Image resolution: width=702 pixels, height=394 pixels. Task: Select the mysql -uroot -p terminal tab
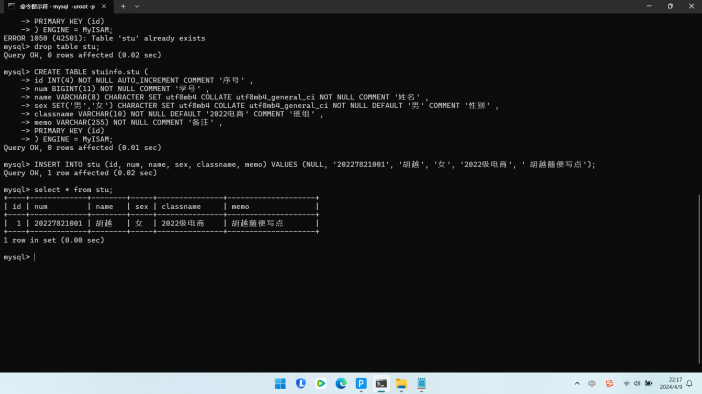tap(57, 6)
